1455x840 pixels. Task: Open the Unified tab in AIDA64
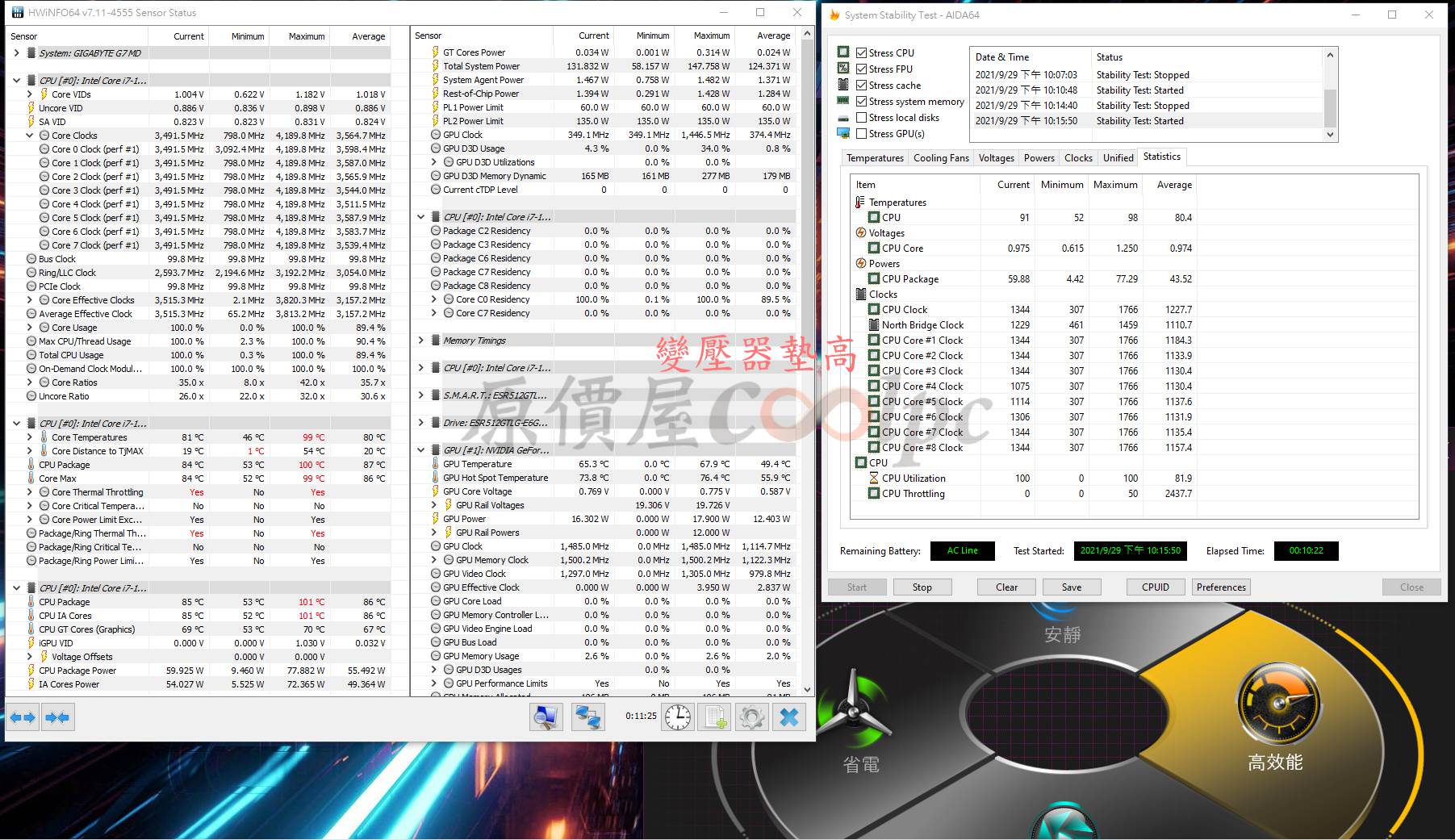tap(1118, 158)
